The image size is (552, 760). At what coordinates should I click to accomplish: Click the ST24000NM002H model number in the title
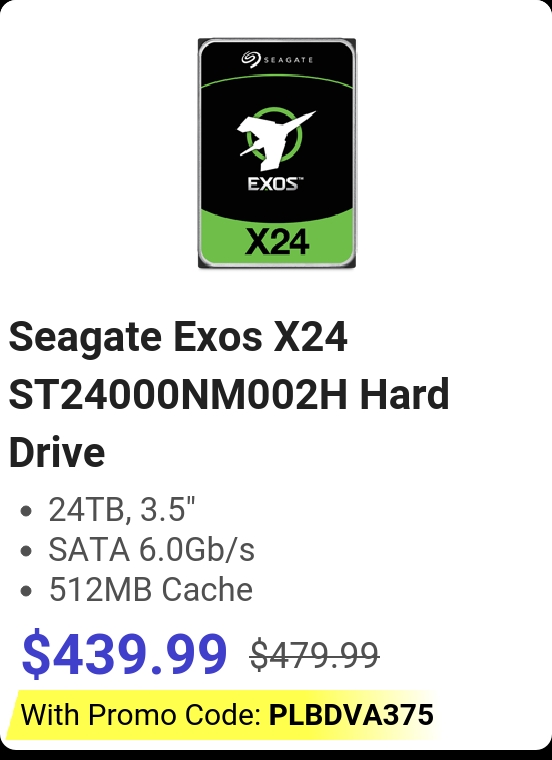point(178,394)
